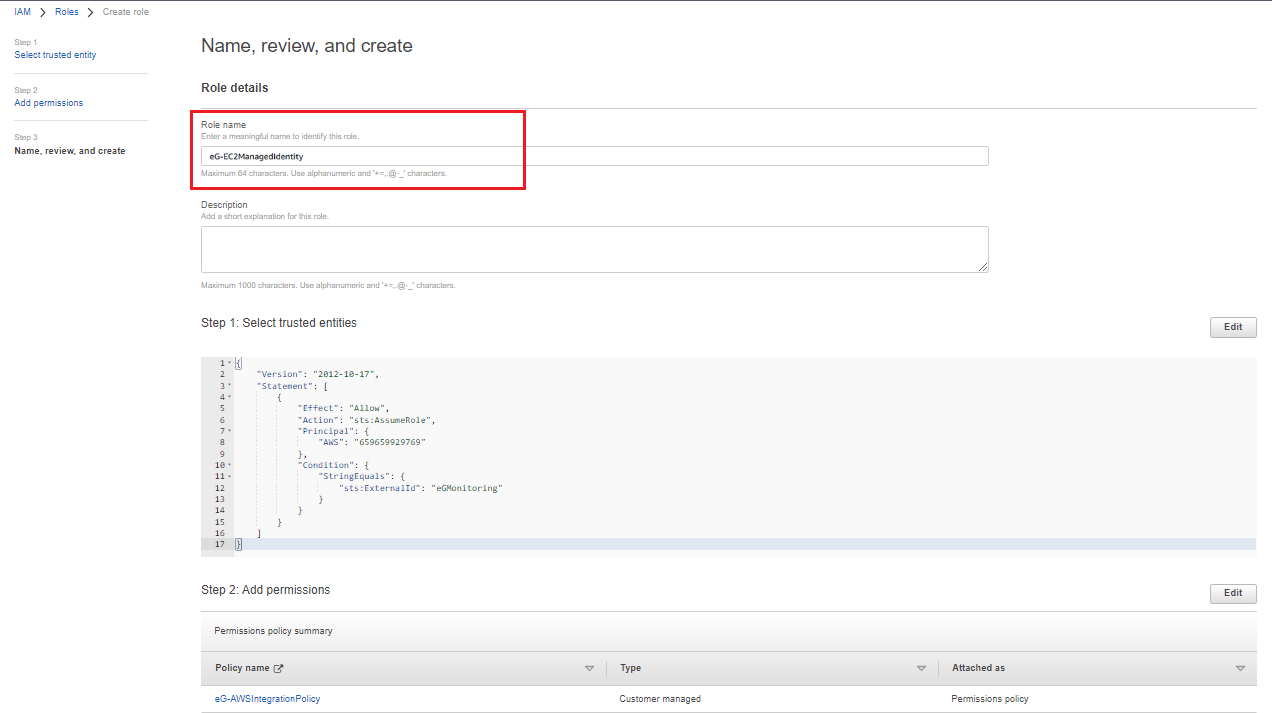Click the external link icon beside Policy name

pos(278,668)
